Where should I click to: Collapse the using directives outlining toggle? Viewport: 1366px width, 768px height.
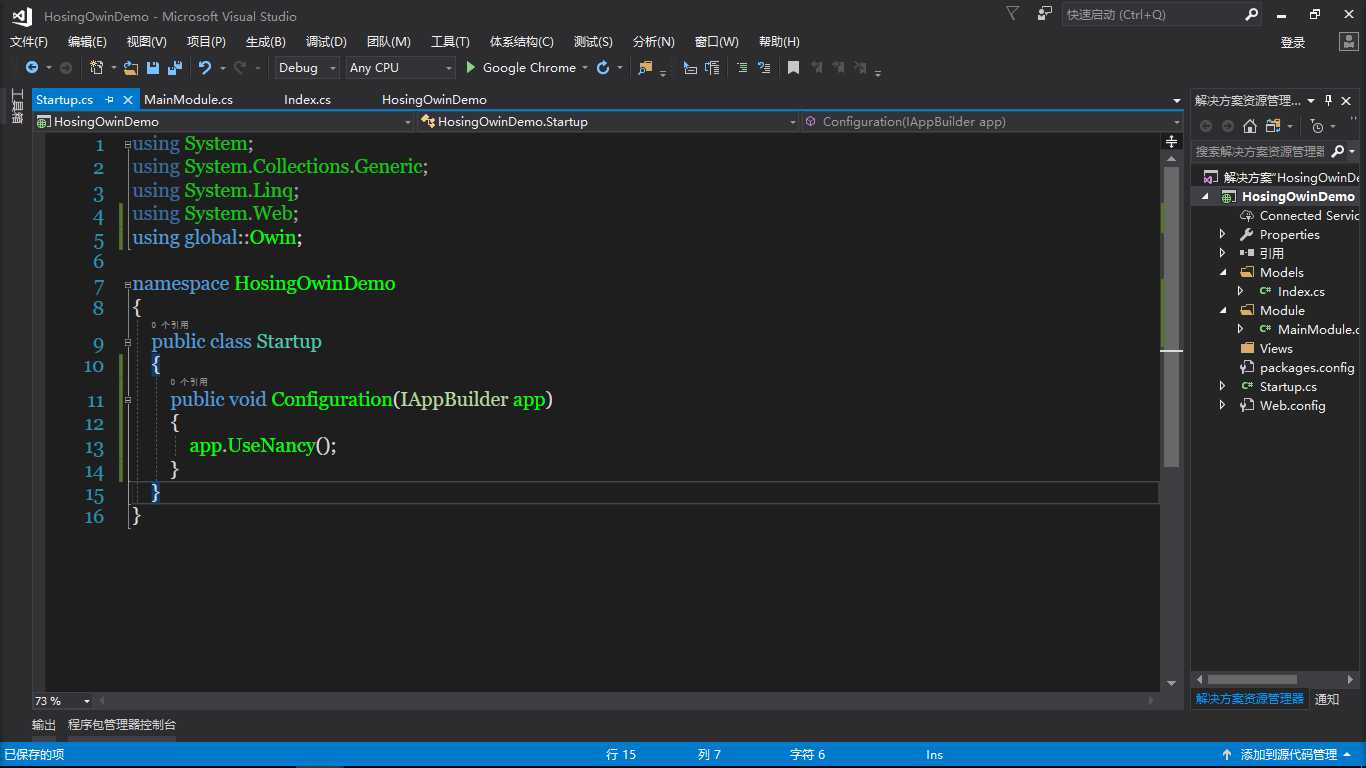point(127,145)
